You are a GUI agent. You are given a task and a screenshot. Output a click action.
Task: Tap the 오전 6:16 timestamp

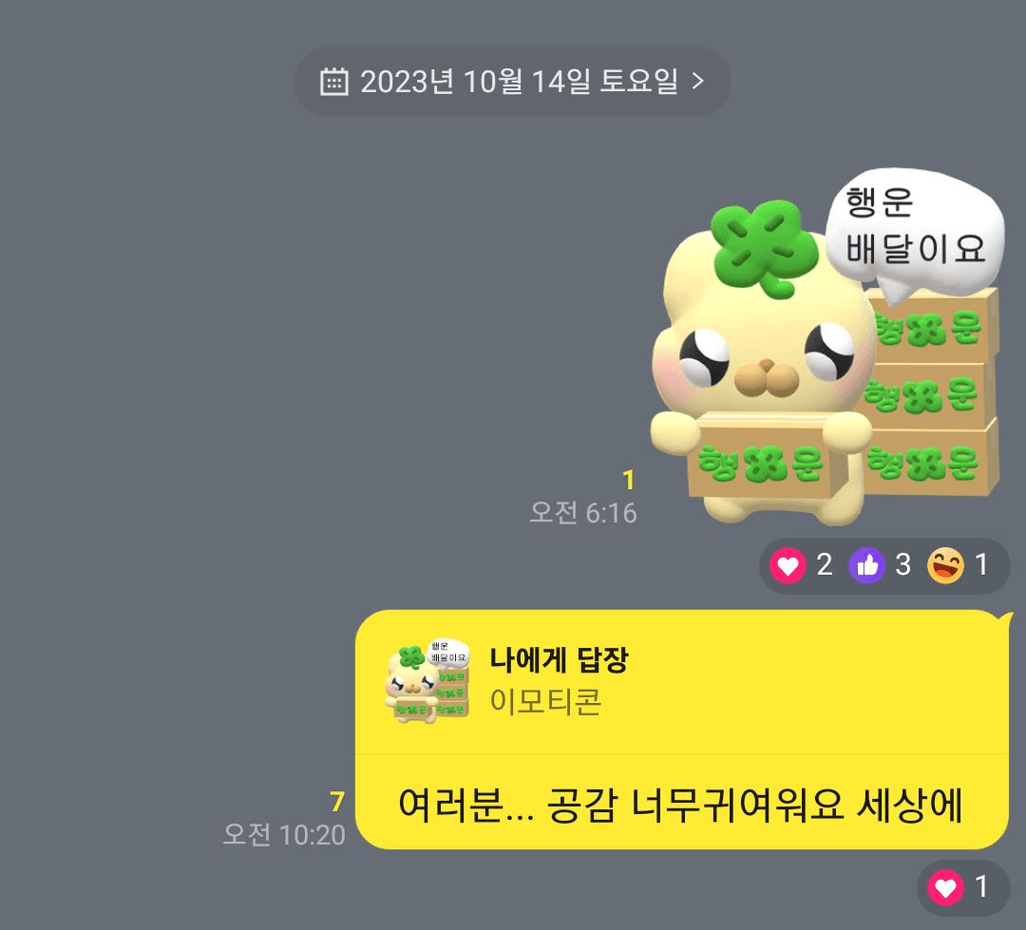tap(583, 512)
